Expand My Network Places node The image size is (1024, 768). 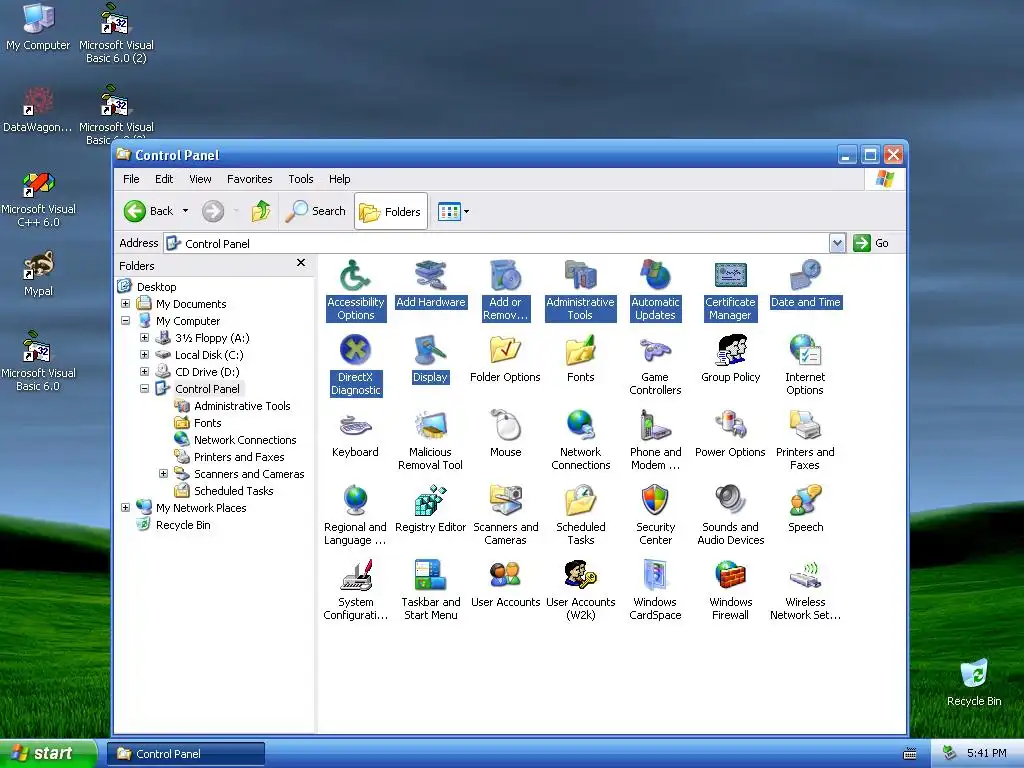click(125, 507)
